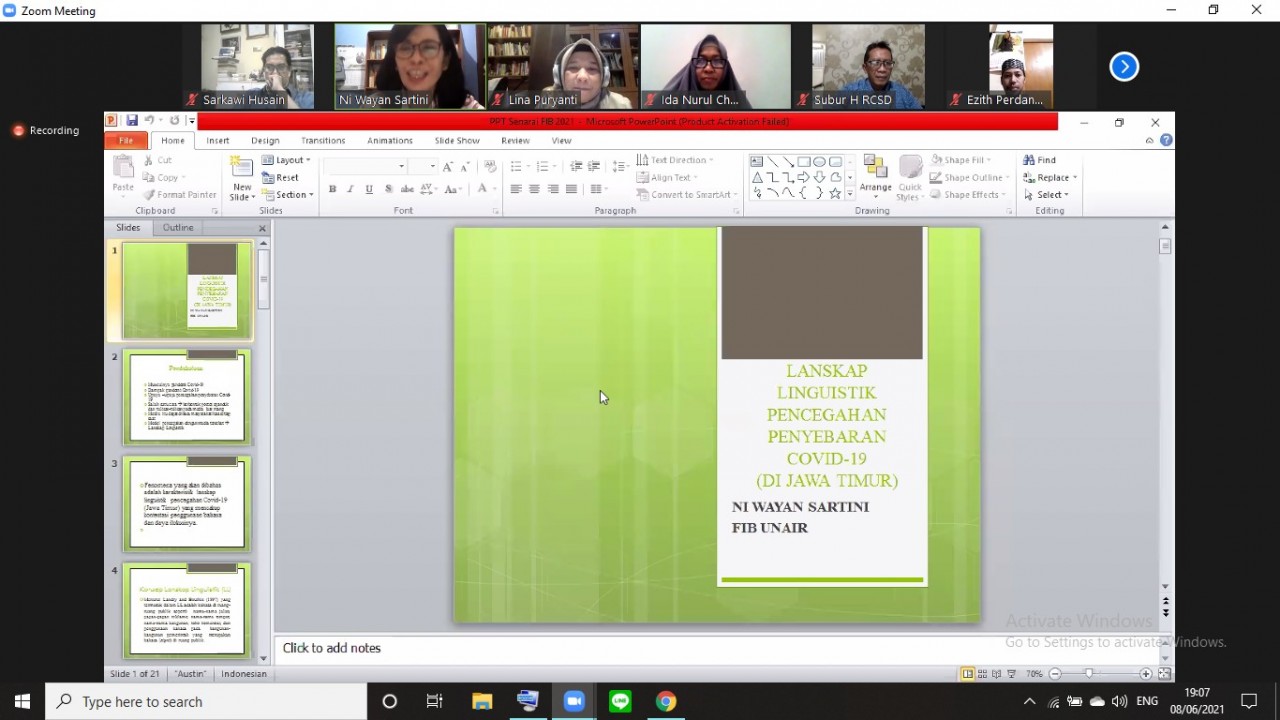Screen dimensions: 1280x720
Task: Toggle Underline formatting in Font group
Action: pyautogui.click(x=369, y=189)
